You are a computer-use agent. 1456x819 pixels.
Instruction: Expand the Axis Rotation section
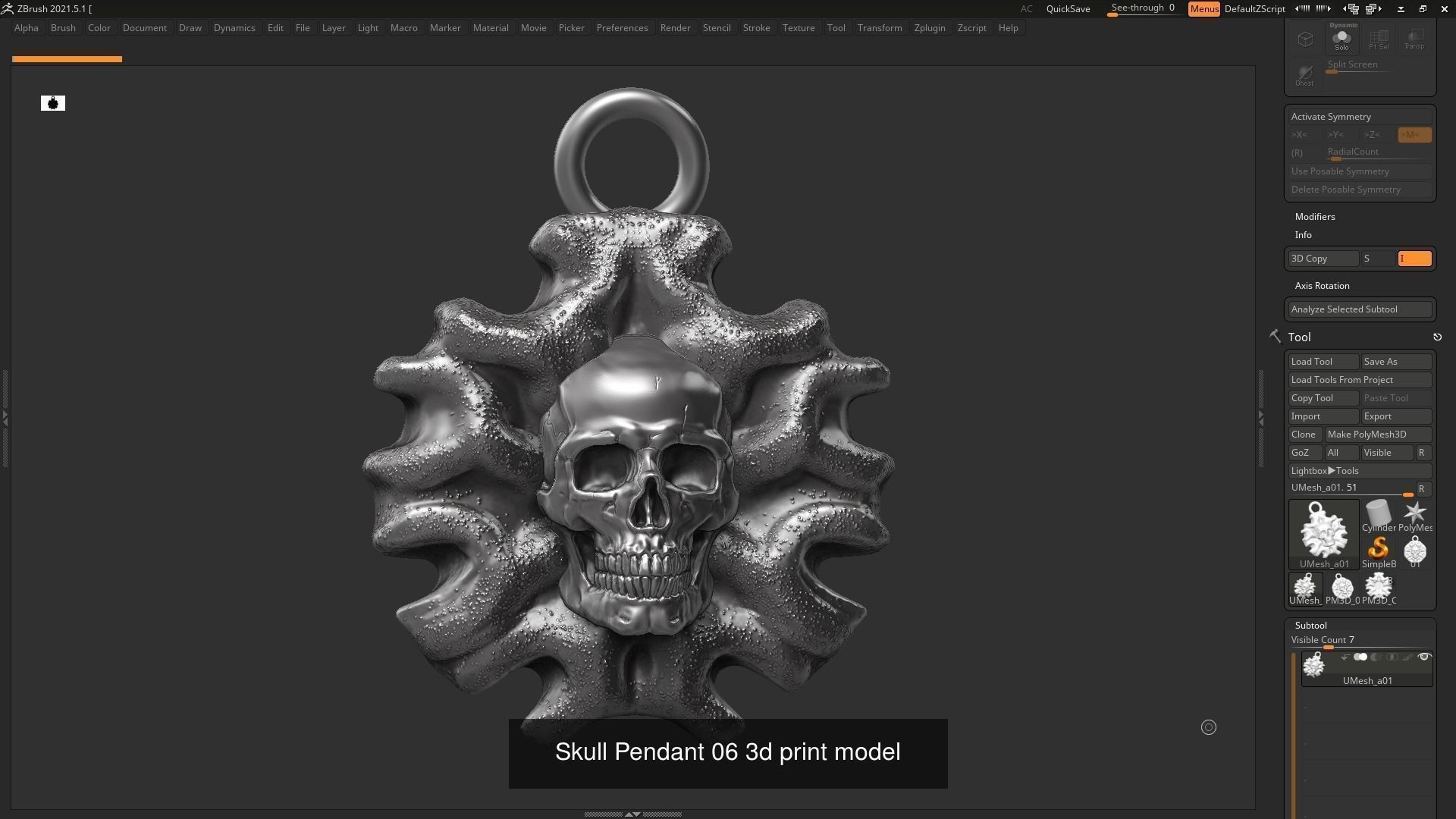(1322, 286)
